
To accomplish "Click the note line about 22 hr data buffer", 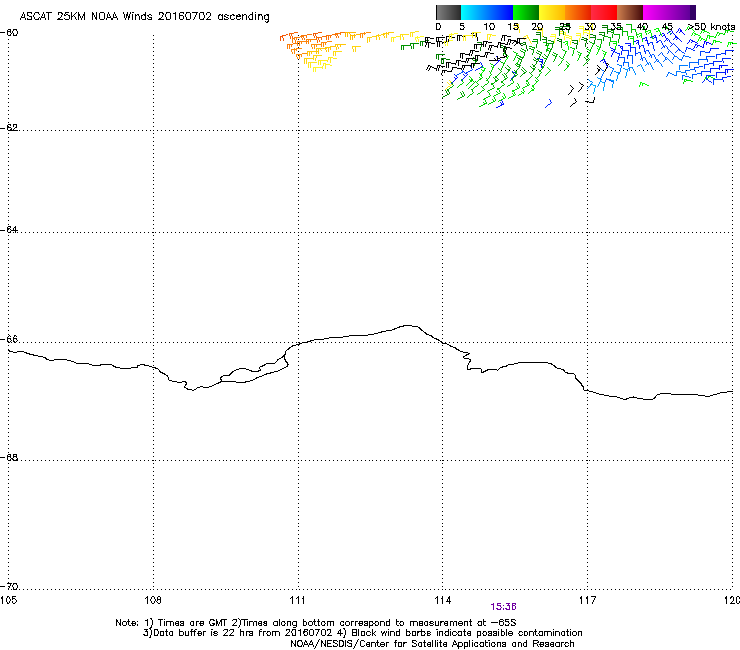I will 362,633.
